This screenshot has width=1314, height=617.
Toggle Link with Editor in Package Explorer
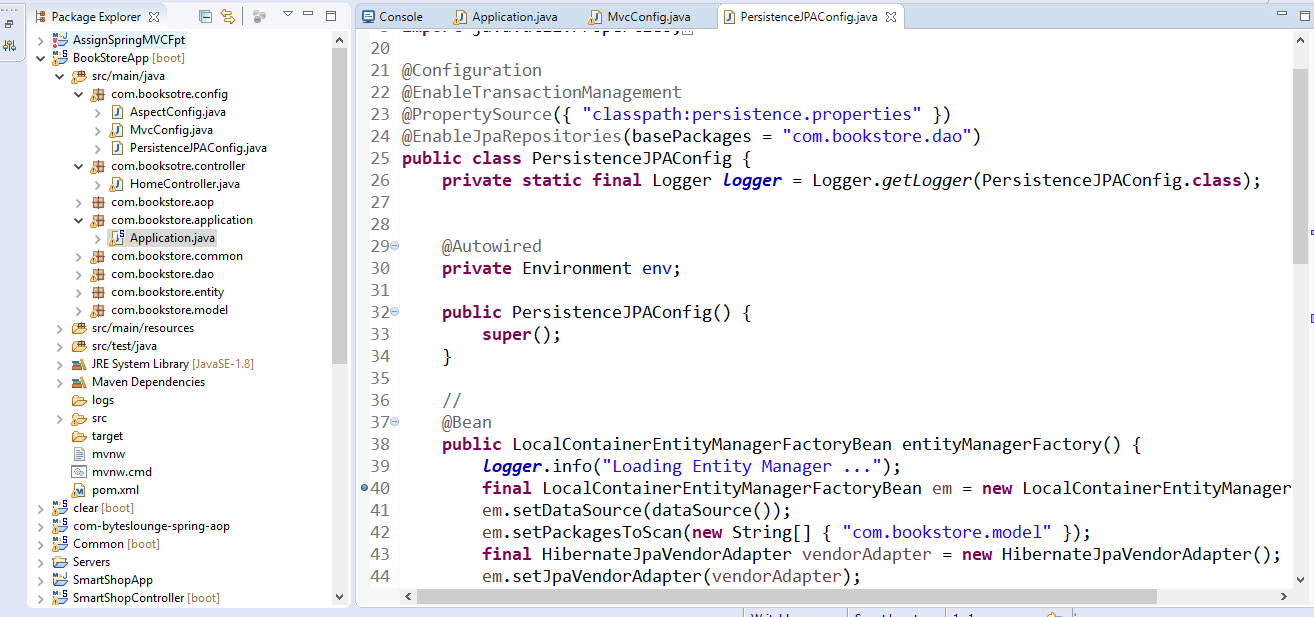tap(228, 16)
